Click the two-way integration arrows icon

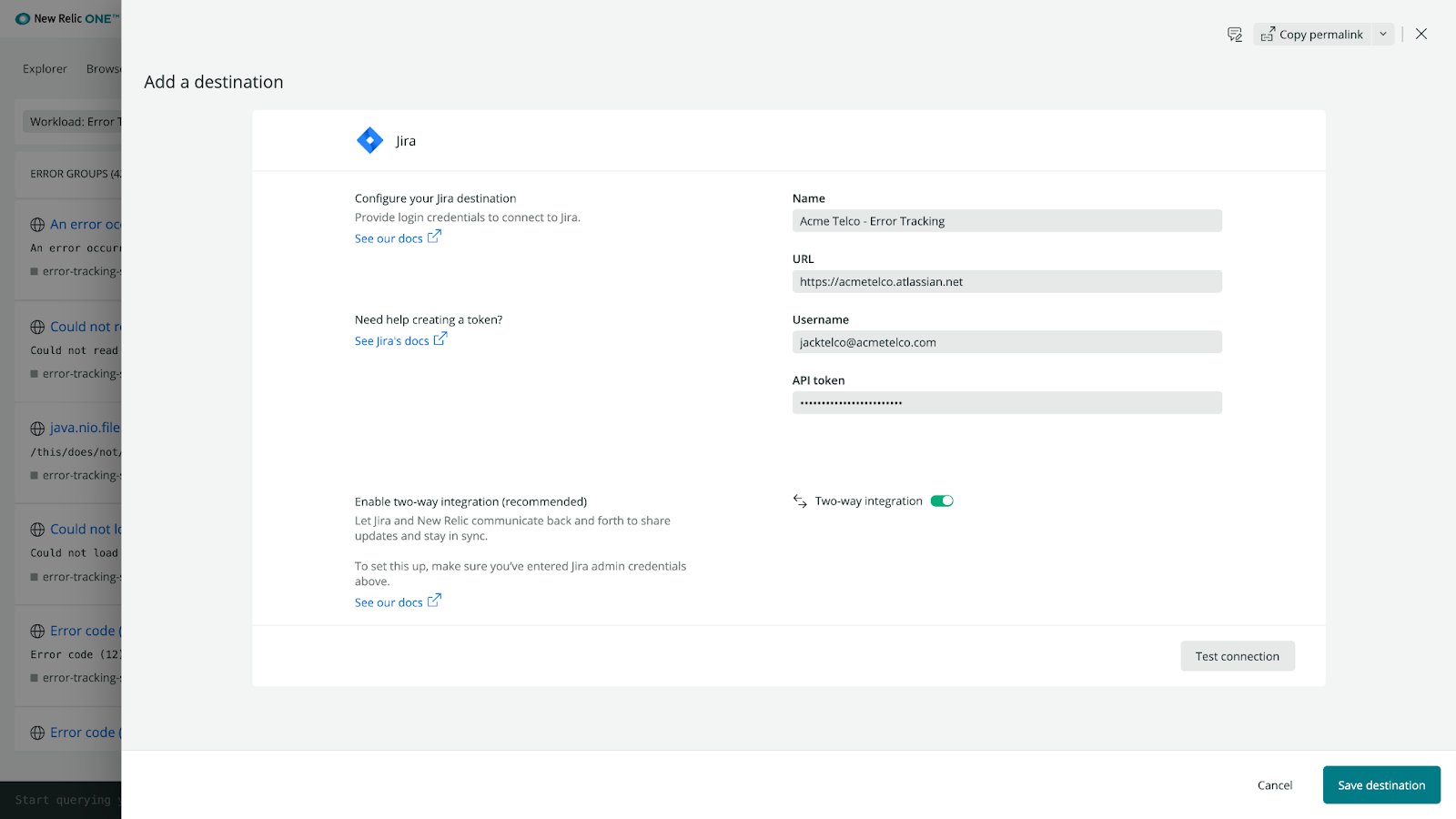click(799, 500)
